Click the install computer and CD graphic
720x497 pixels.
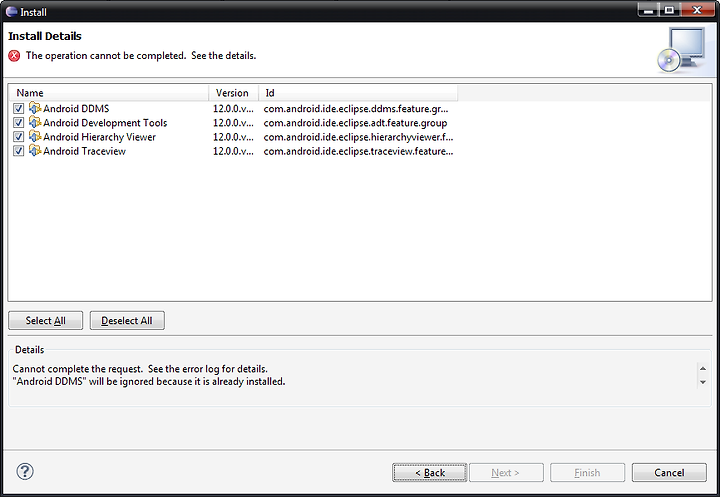tap(681, 50)
